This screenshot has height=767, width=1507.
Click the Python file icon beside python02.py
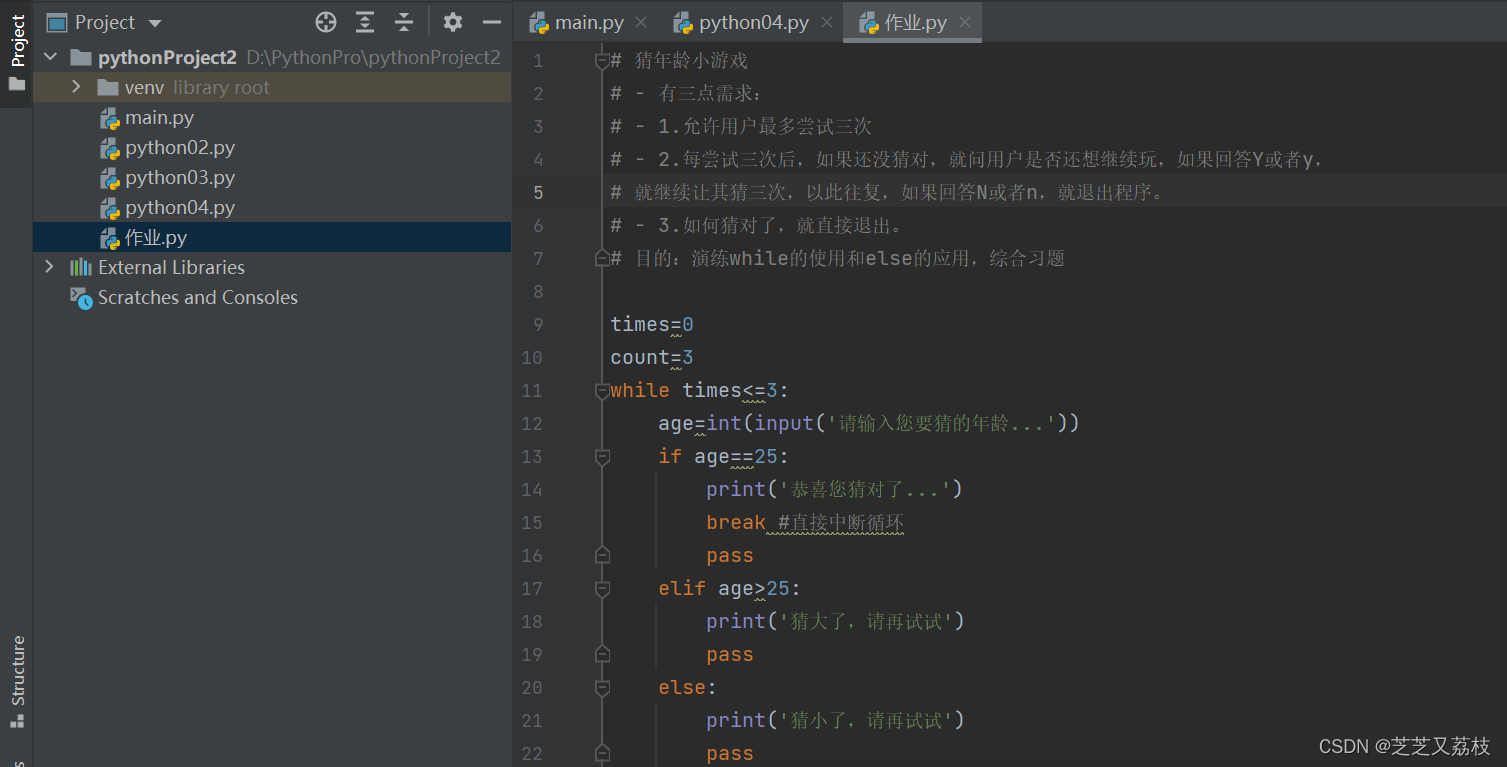[x=109, y=148]
